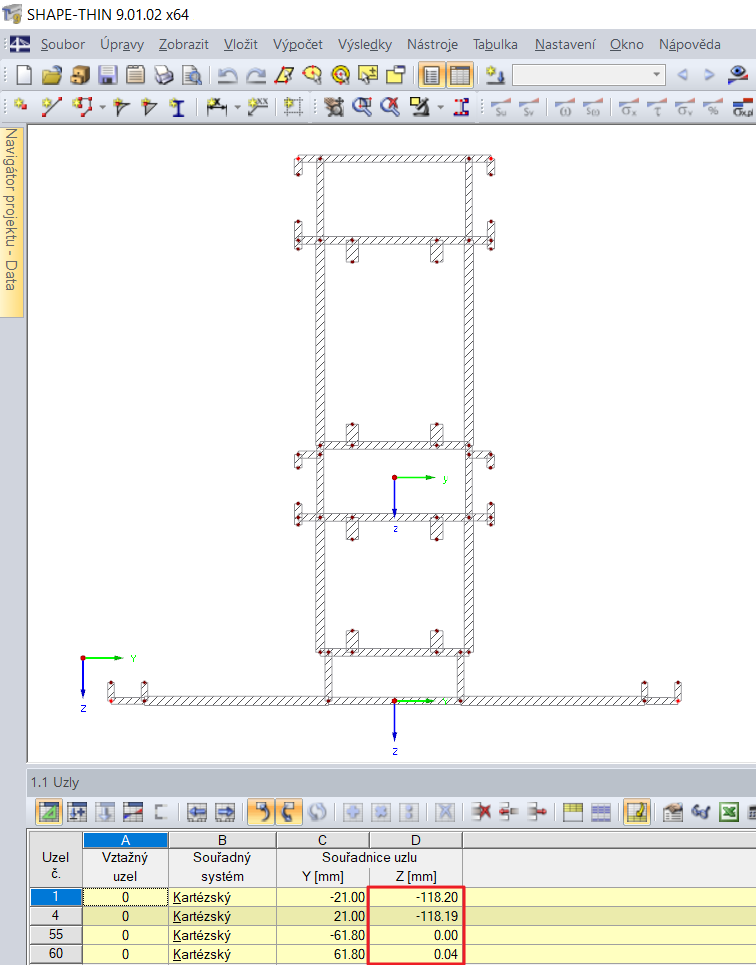Click the zoom window magnifier icon
The width and height of the screenshot is (756, 965).
click(x=362, y=106)
